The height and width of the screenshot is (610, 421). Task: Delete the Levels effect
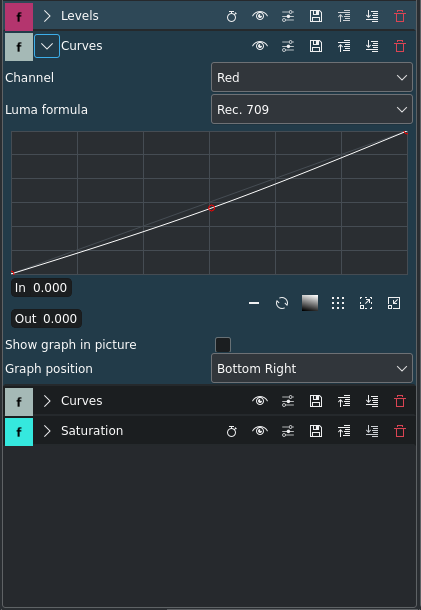pos(400,16)
